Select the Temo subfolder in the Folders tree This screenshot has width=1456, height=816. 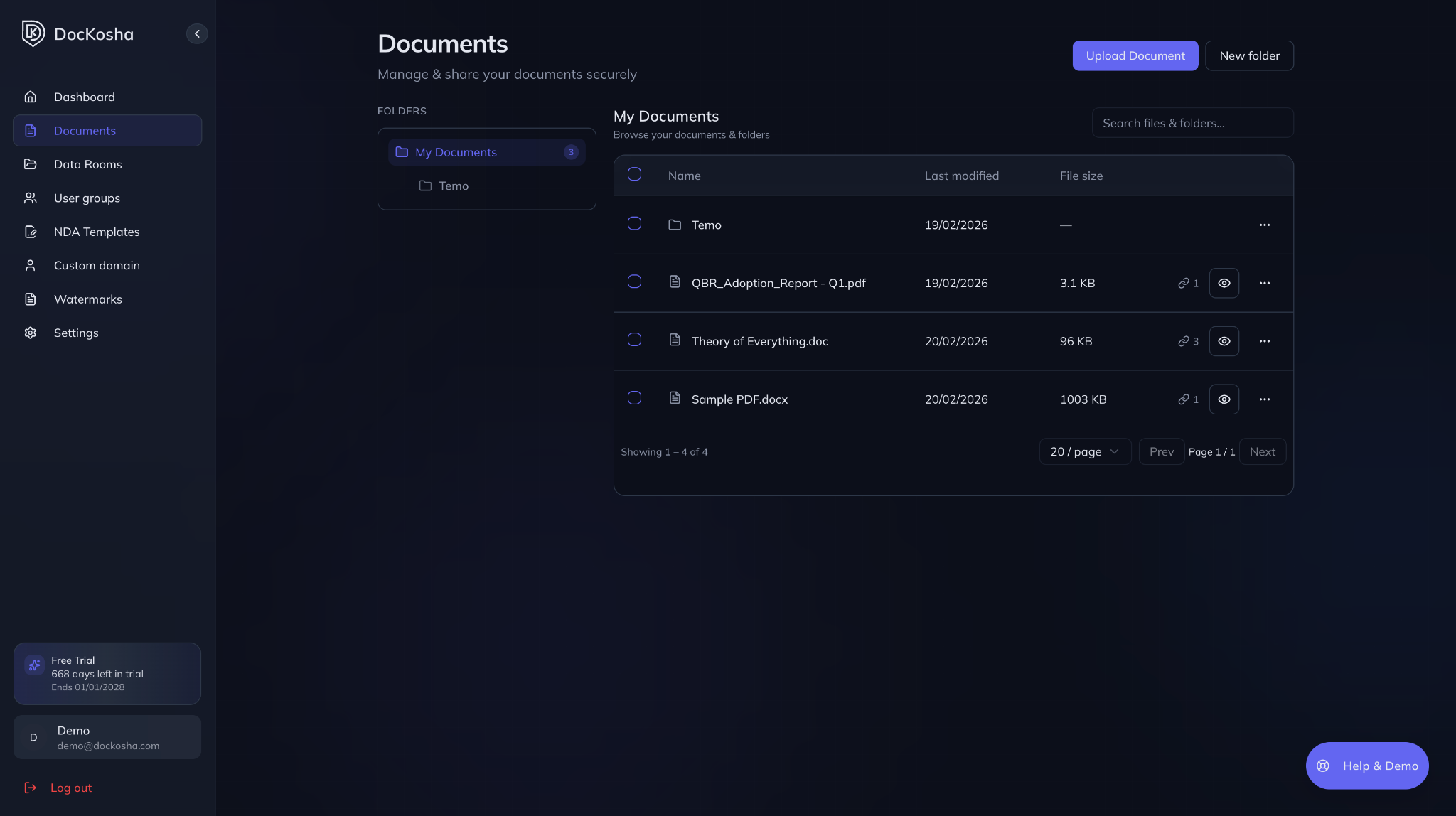(x=453, y=186)
